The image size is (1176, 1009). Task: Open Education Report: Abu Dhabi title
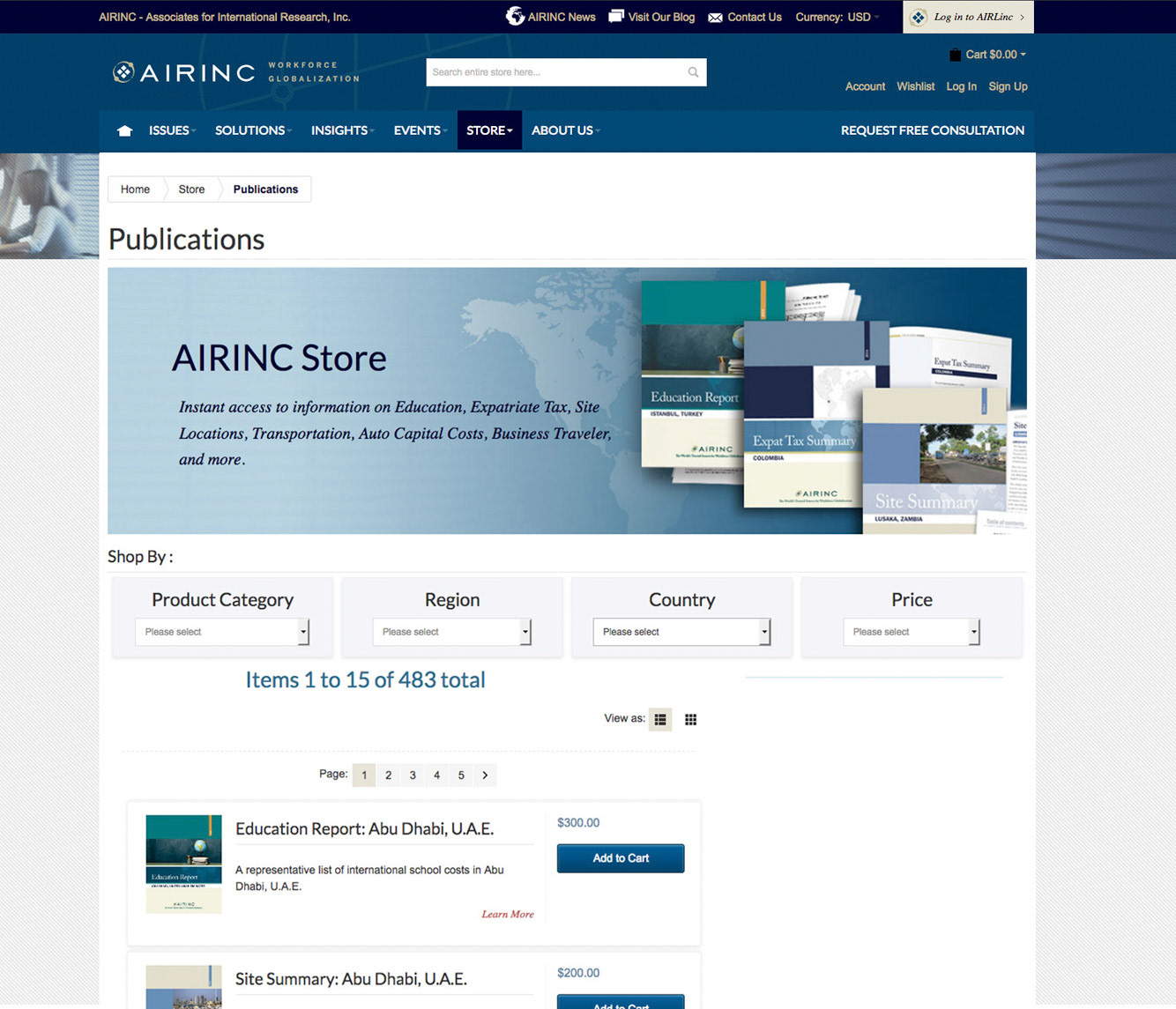pos(364,829)
